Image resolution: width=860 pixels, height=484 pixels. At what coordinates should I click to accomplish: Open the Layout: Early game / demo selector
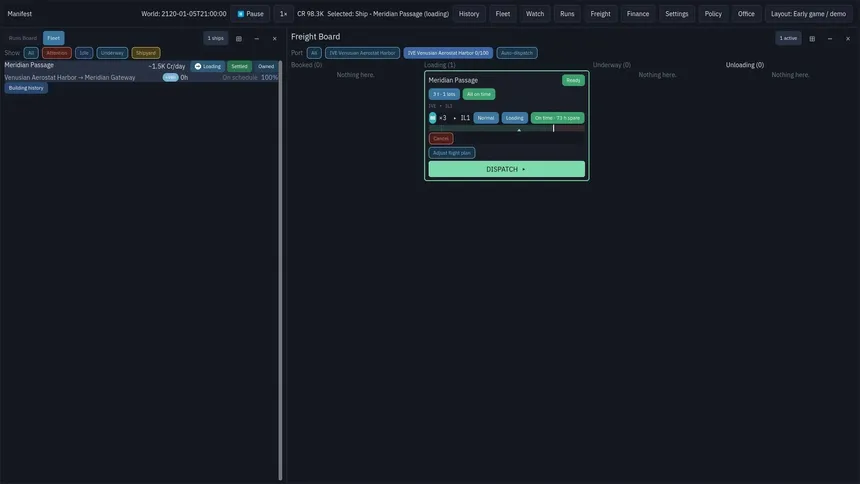pos(808,14)
